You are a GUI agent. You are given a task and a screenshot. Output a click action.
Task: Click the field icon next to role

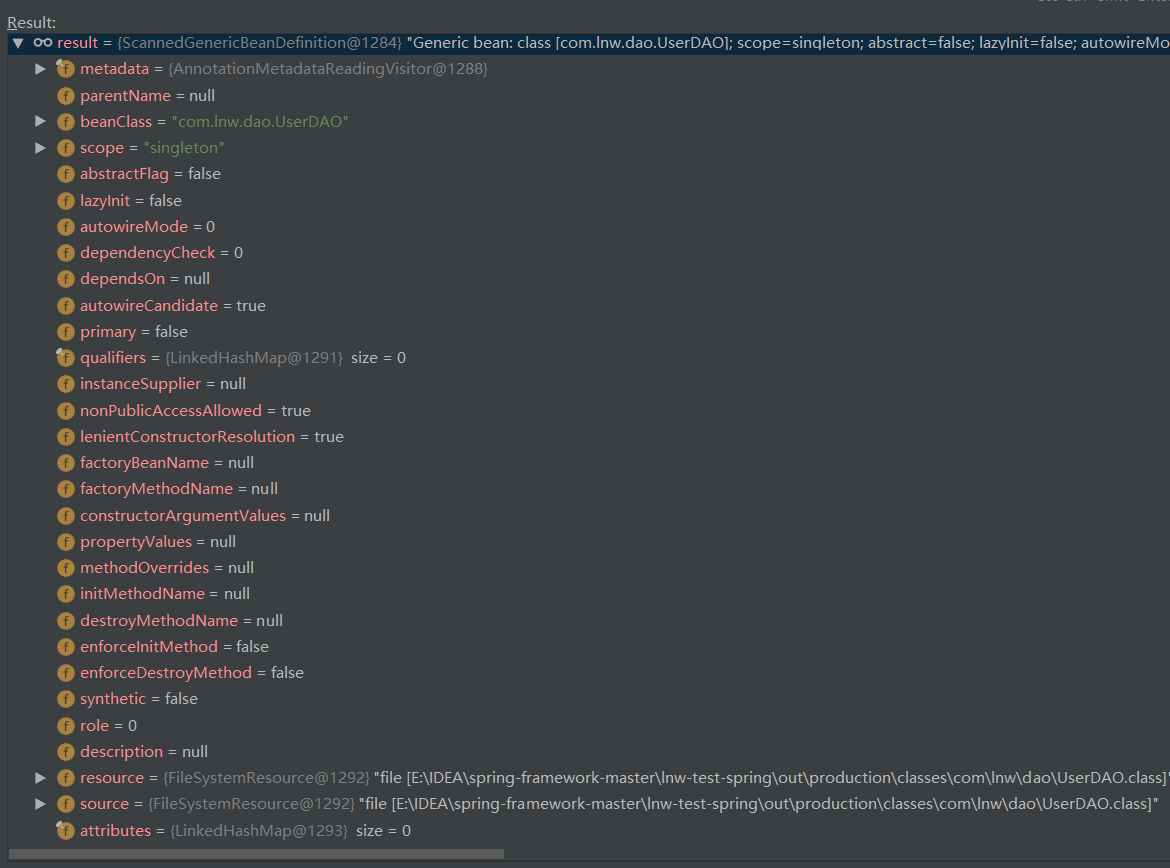click(x=66, y=725)
